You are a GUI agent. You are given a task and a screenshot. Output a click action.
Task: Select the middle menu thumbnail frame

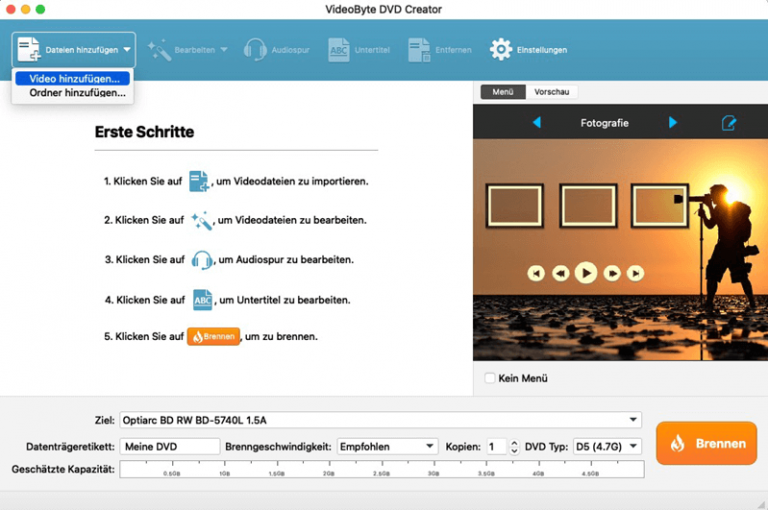click(x=588, y=206)
